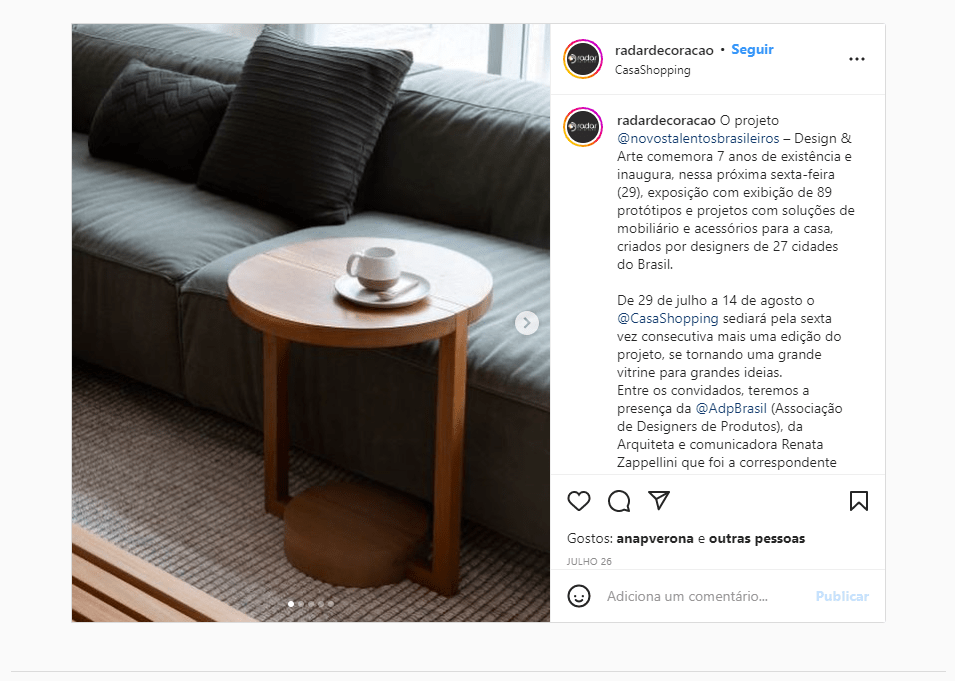Select the second carousel dot indicator
This screenshot has height=681, width=955.
click(301, 604)
